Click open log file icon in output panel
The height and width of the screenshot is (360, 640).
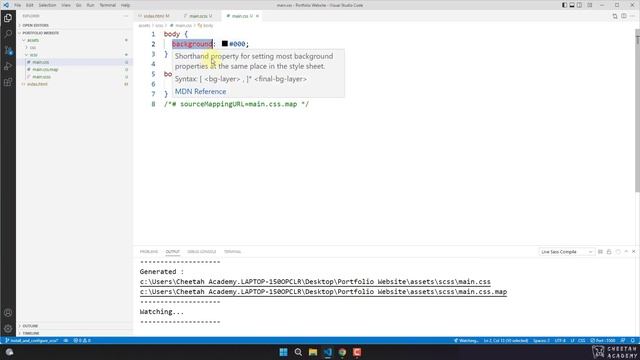(x=618, y=252)
